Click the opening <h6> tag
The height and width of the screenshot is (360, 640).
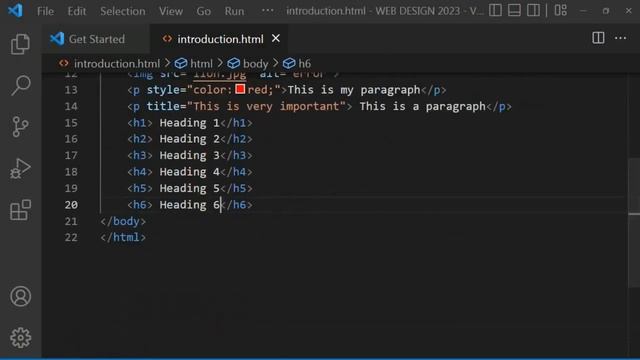point(140,205)
